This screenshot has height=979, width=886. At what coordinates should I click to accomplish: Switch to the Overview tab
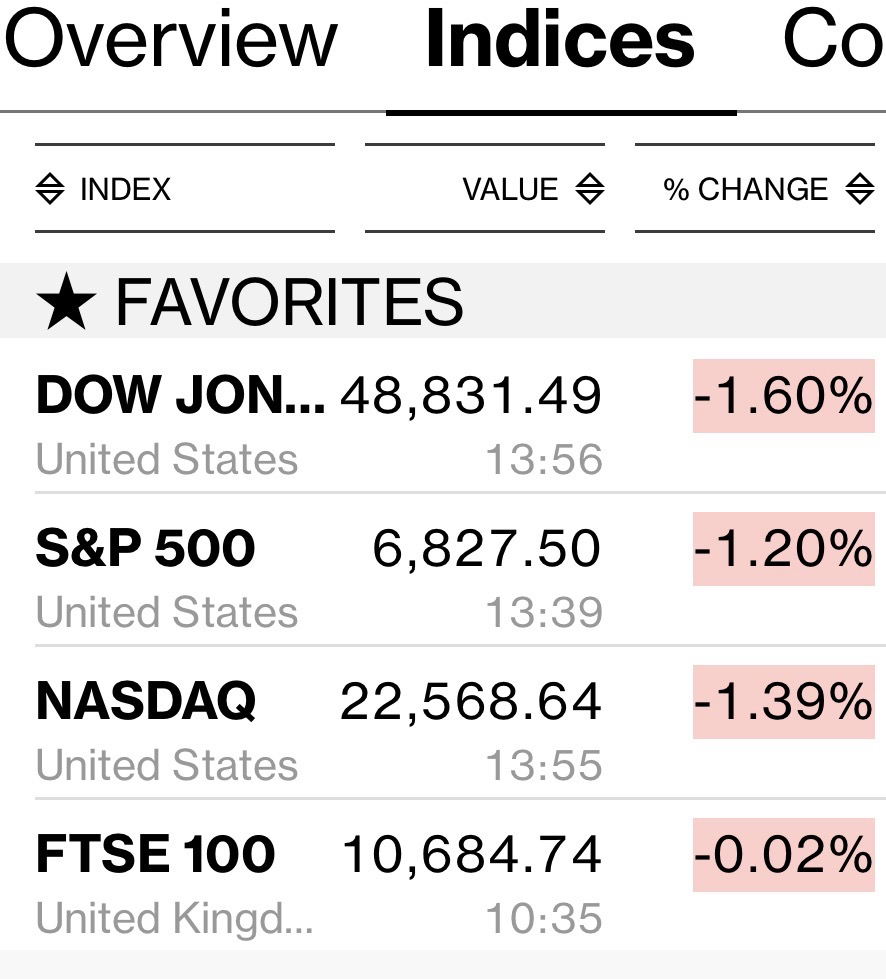[x=172, y=40]
